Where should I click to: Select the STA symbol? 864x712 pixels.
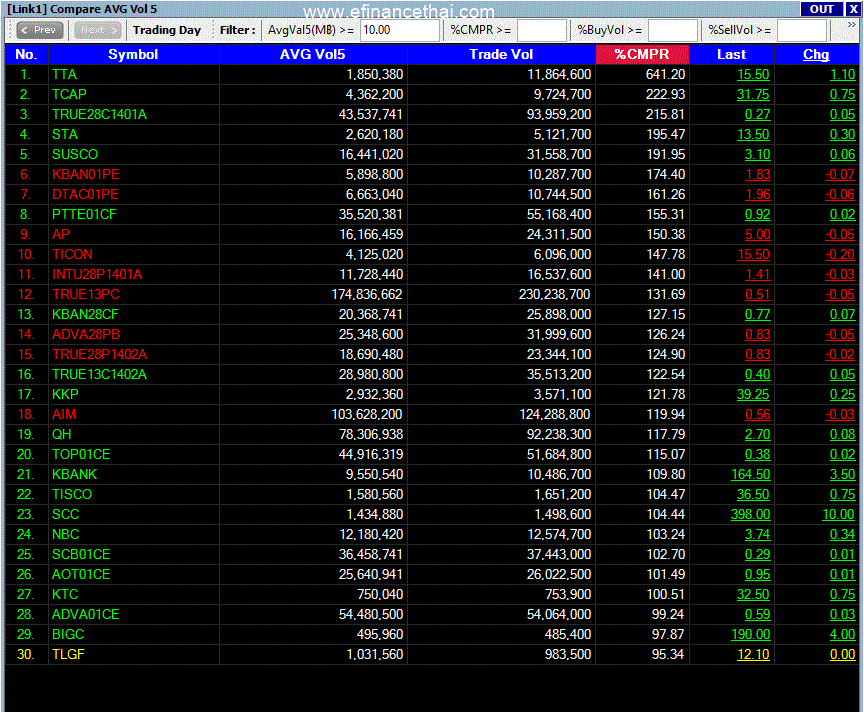coord(65,134)
